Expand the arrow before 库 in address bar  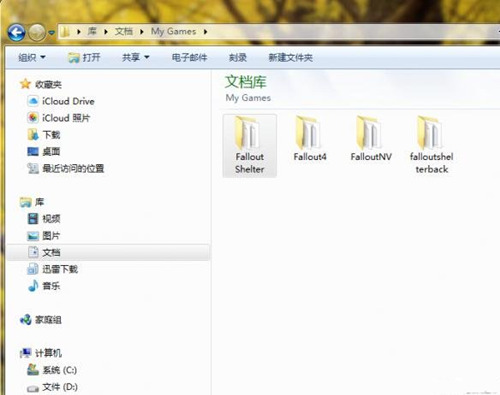(79, 32)
